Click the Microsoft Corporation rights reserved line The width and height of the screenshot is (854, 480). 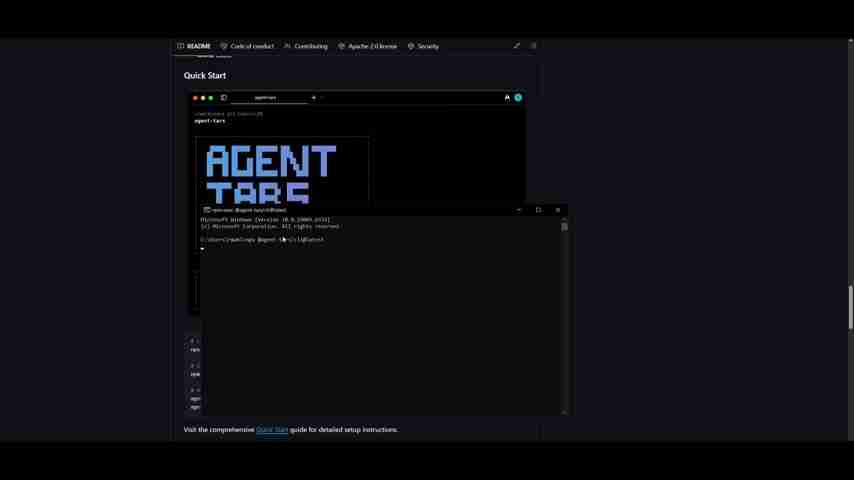[270, 226]
